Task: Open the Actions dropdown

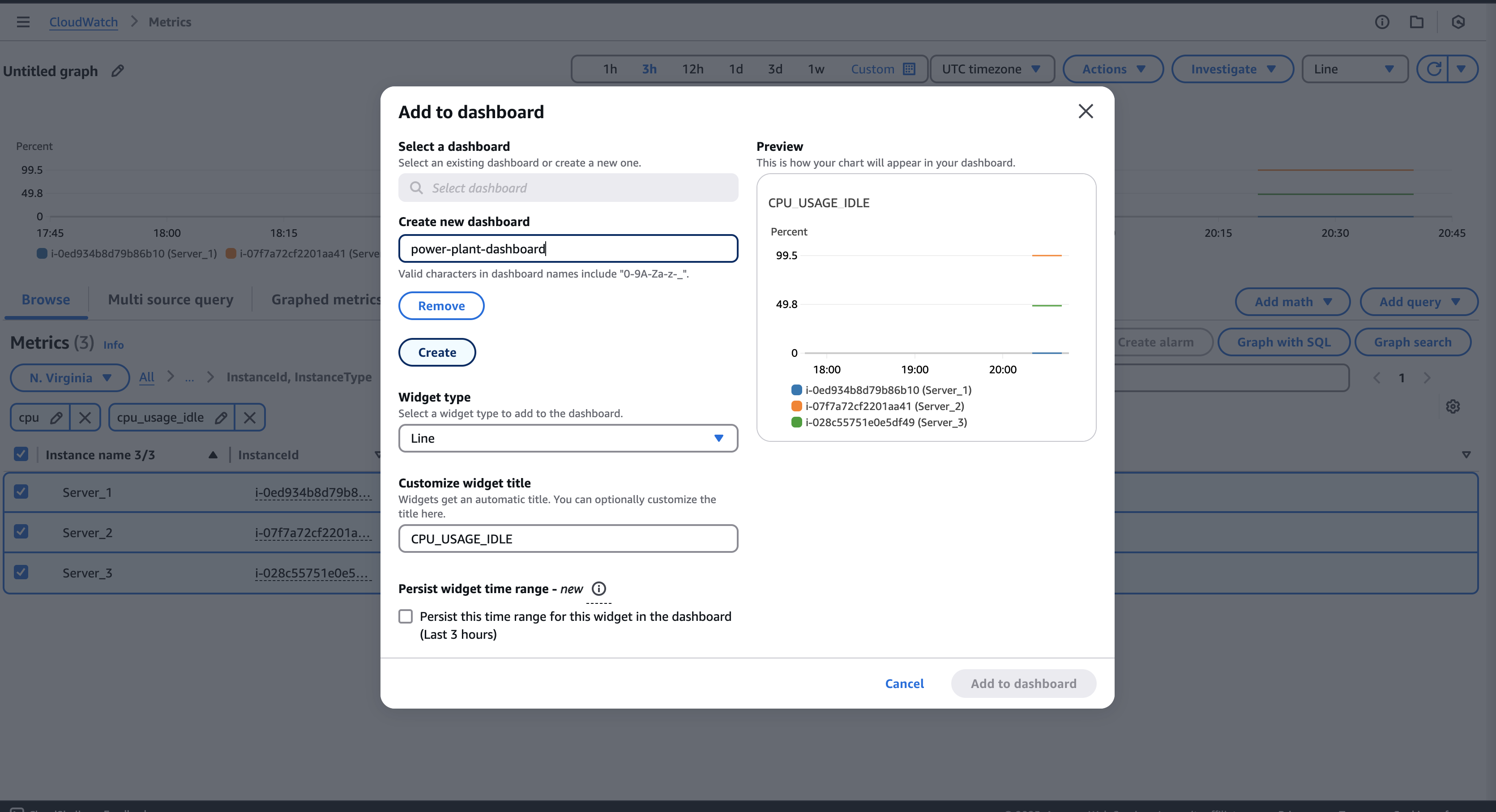Action: pyautogui.click(x=1113, y=69)
